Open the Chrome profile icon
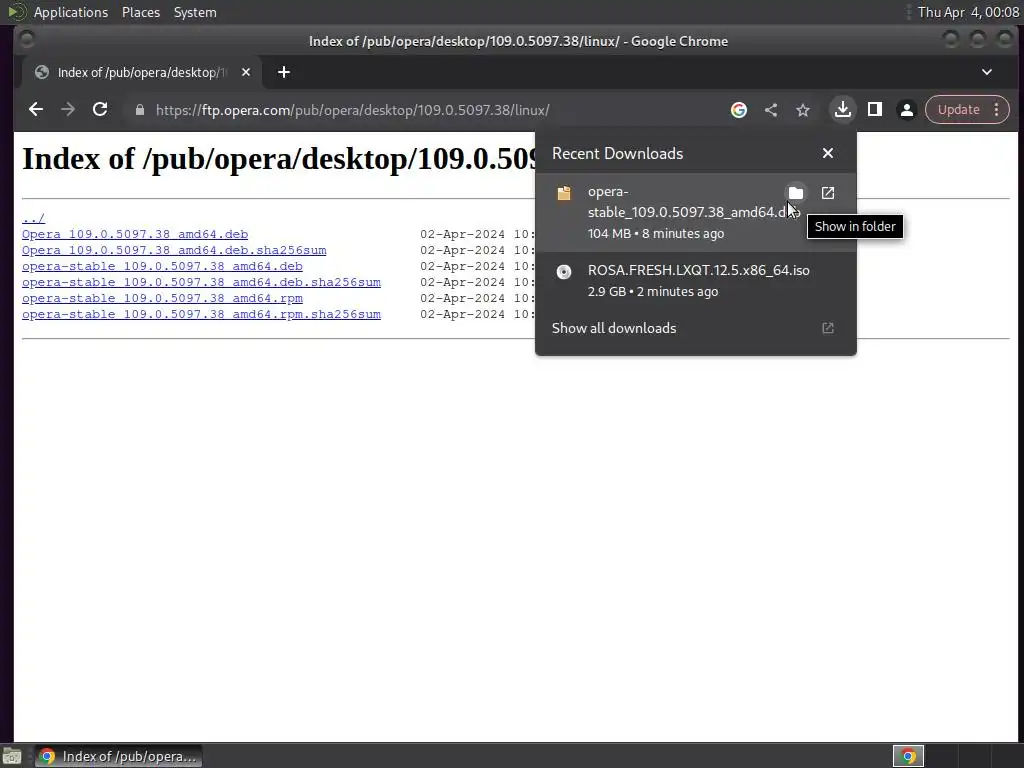Viewport: 1024px width, 768px height. coord(906,110)
